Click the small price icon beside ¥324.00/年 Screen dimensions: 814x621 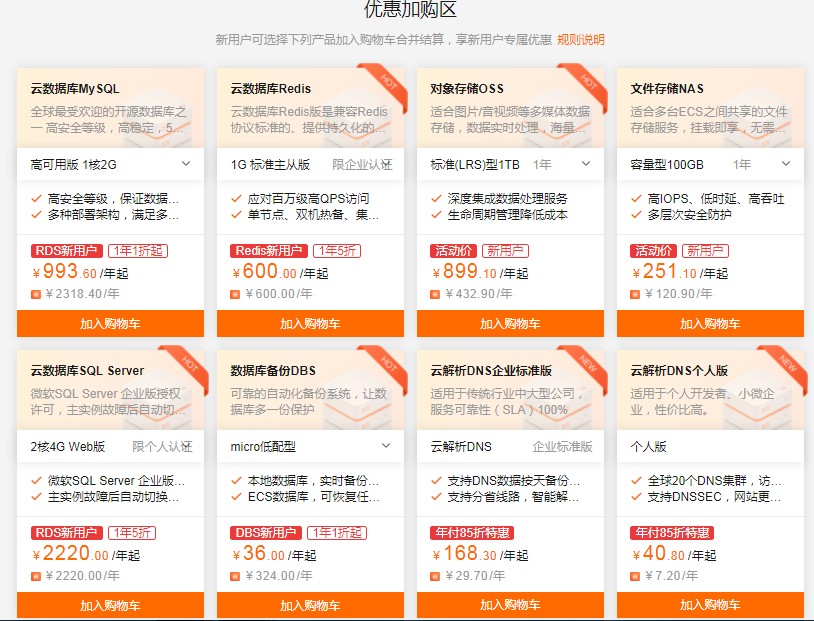click(235, 576)
